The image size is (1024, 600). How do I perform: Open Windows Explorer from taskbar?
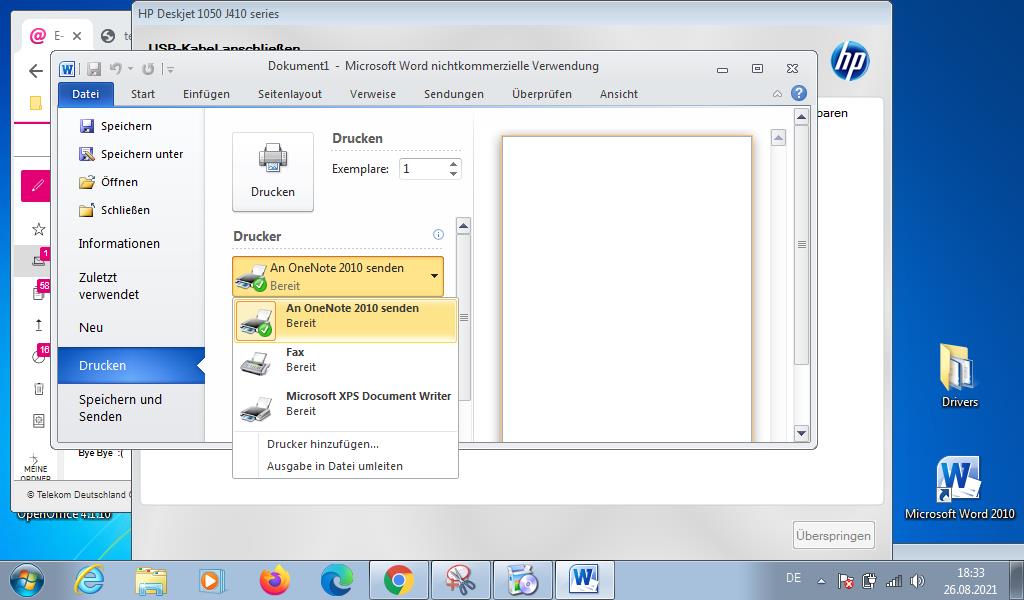(151, 580)
